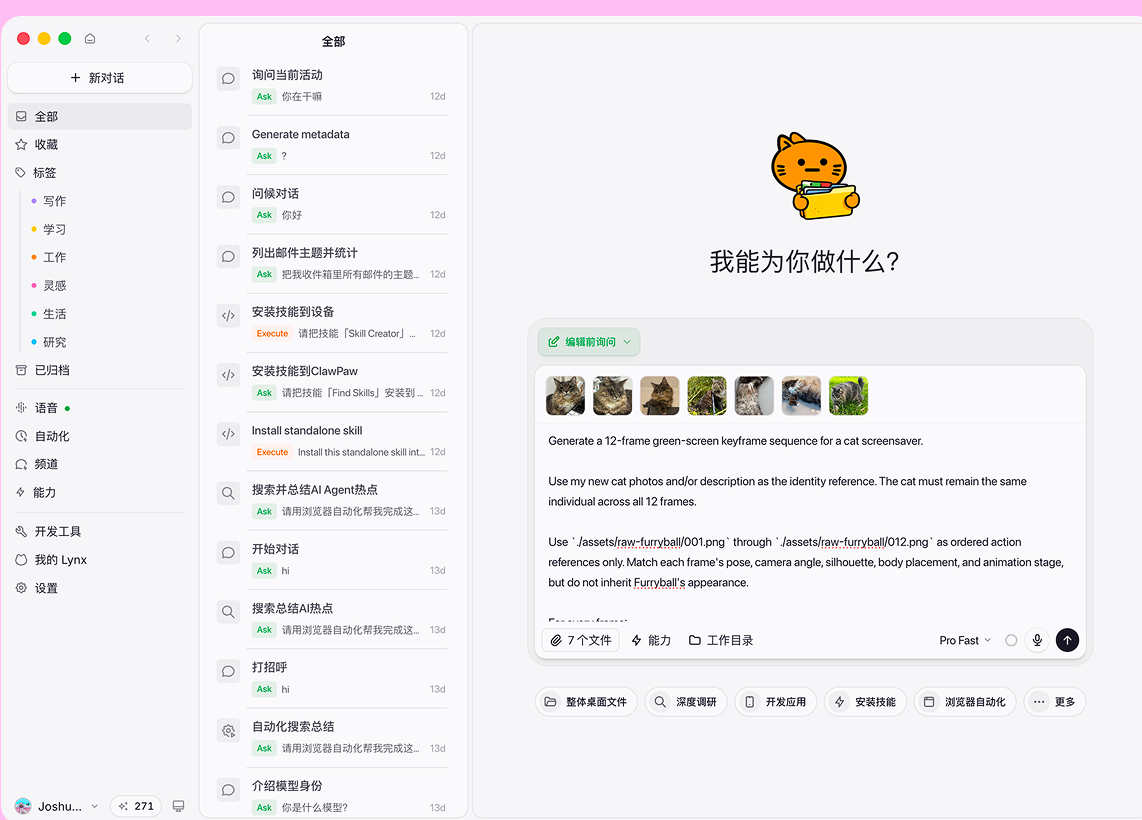This screenshot has height=820, width=1142.
Task: Click the fourth attached cat photo on grass
Action: [x=706, y=395]
